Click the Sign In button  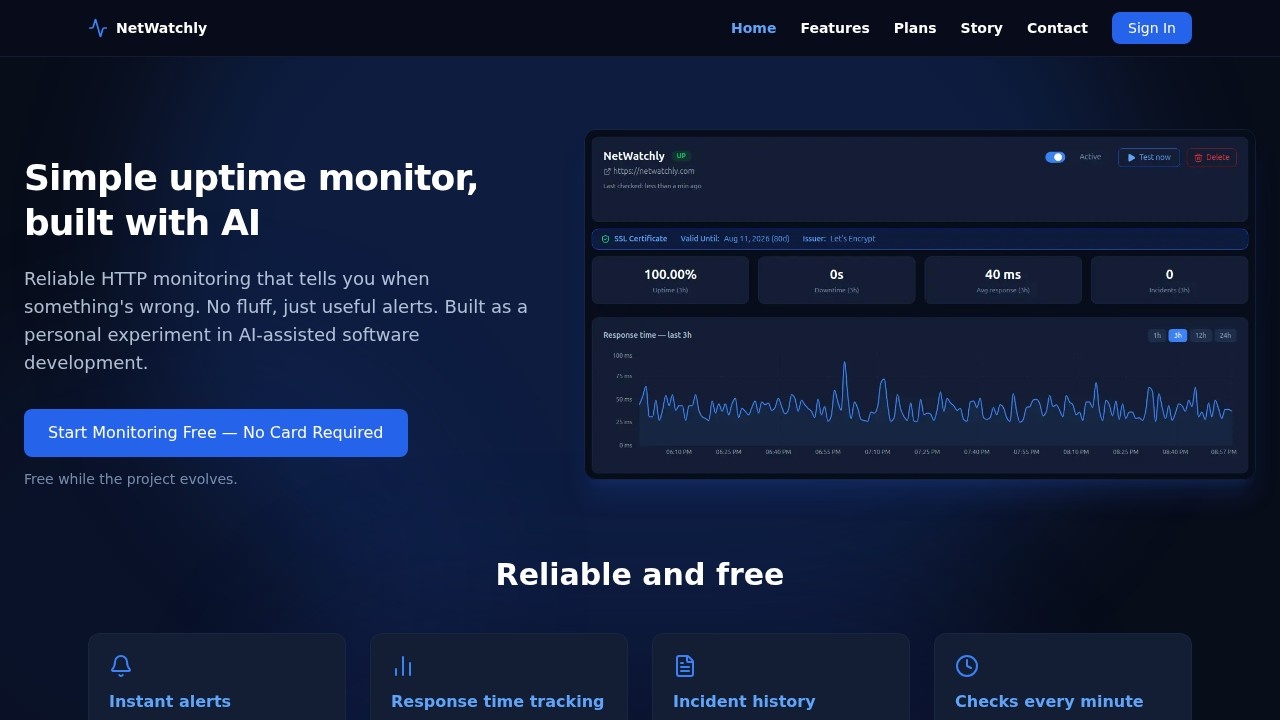tap(1152, 28)
